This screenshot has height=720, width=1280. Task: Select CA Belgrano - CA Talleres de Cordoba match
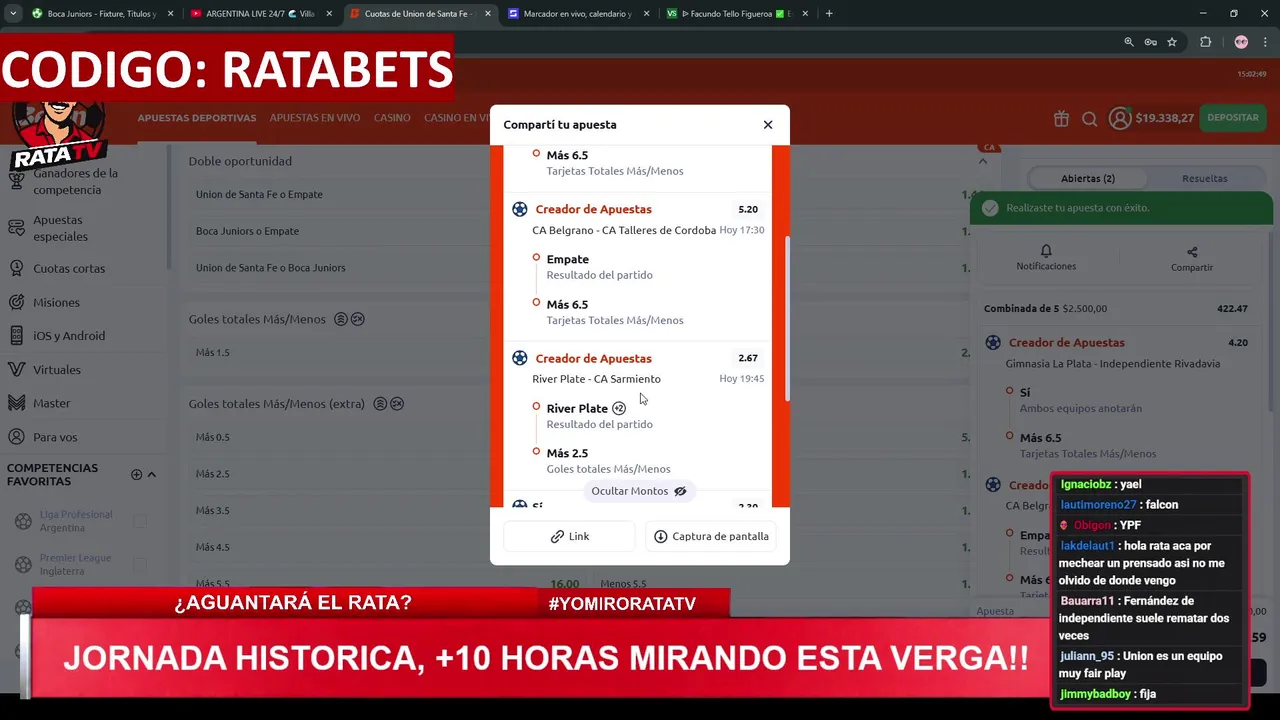point(624,230)
